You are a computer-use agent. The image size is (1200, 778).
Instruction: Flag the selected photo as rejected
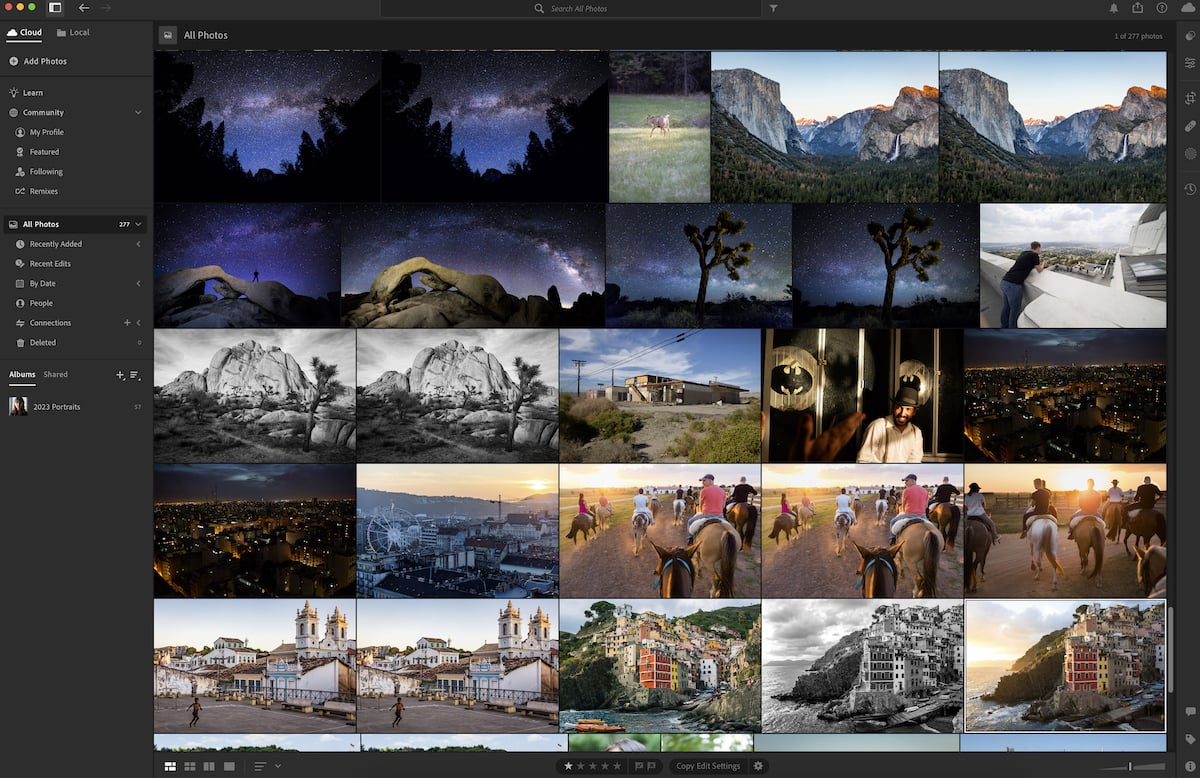click(x=651, y=765)
